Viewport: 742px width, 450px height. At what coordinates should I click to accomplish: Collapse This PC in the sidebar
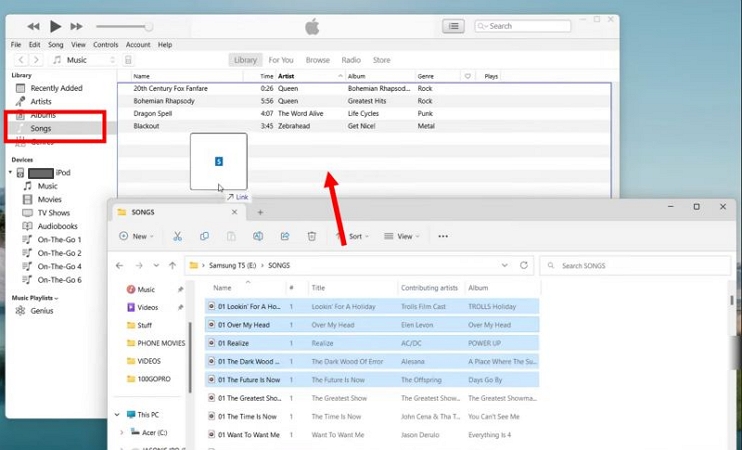pos(117,415)
